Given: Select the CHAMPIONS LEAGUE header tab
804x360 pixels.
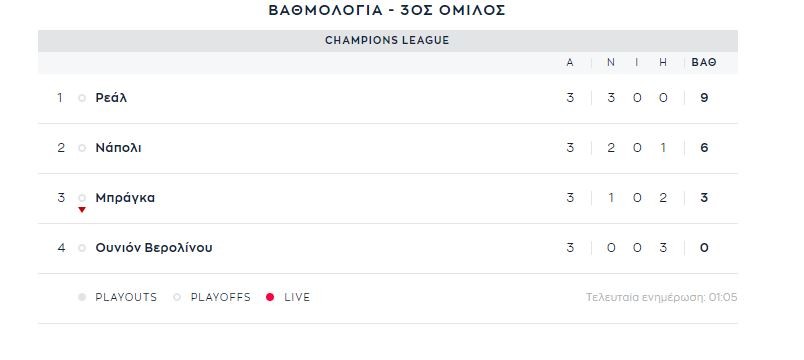Looking at the screenshot, I should coord(388,41).
